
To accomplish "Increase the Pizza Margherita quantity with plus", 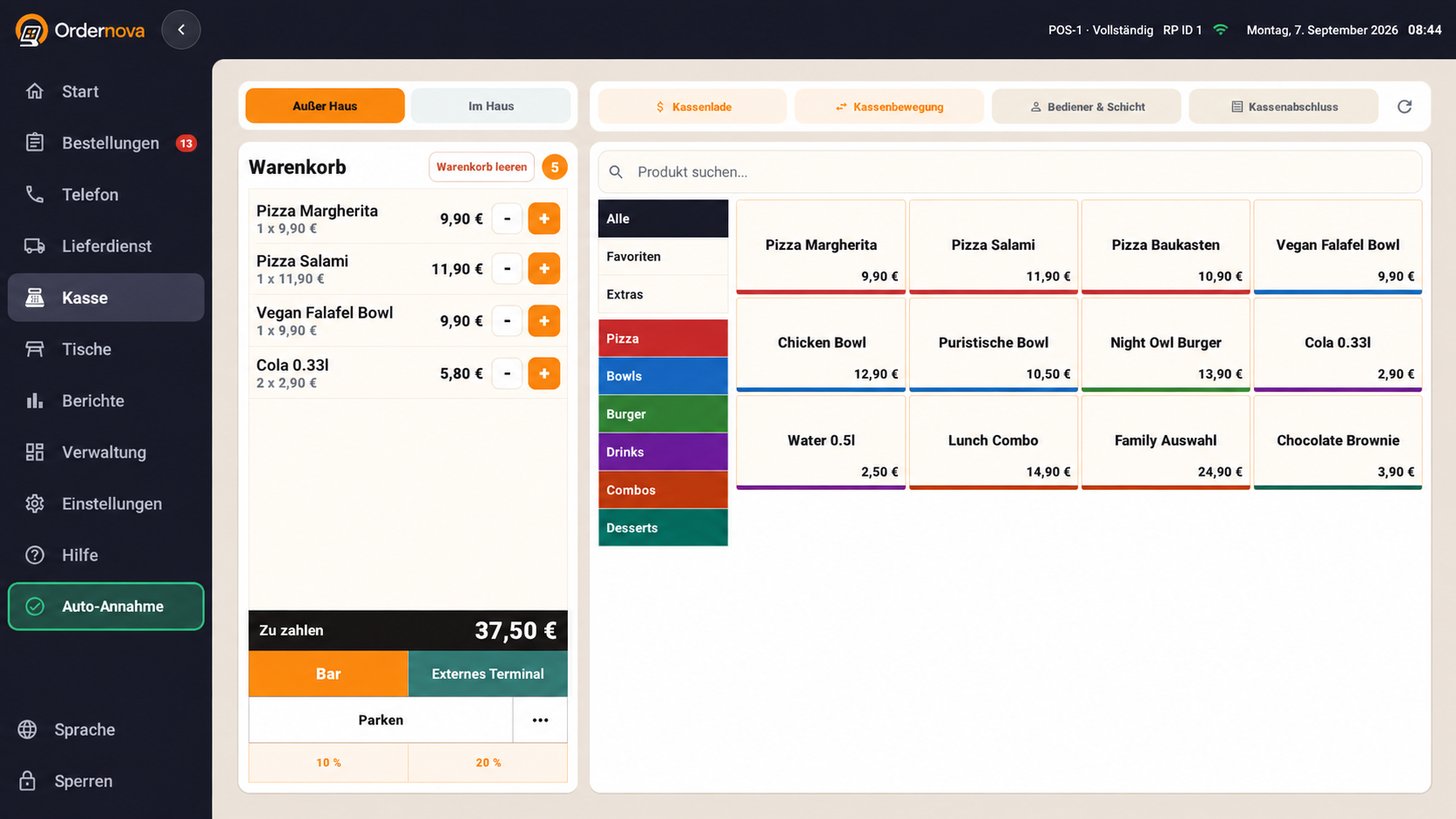I will [544, 218].
